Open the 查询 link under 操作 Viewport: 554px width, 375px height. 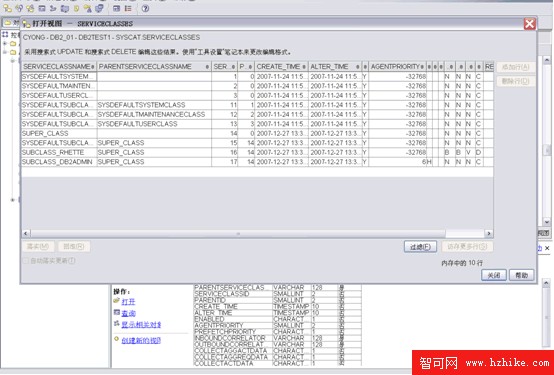[129, 313]
